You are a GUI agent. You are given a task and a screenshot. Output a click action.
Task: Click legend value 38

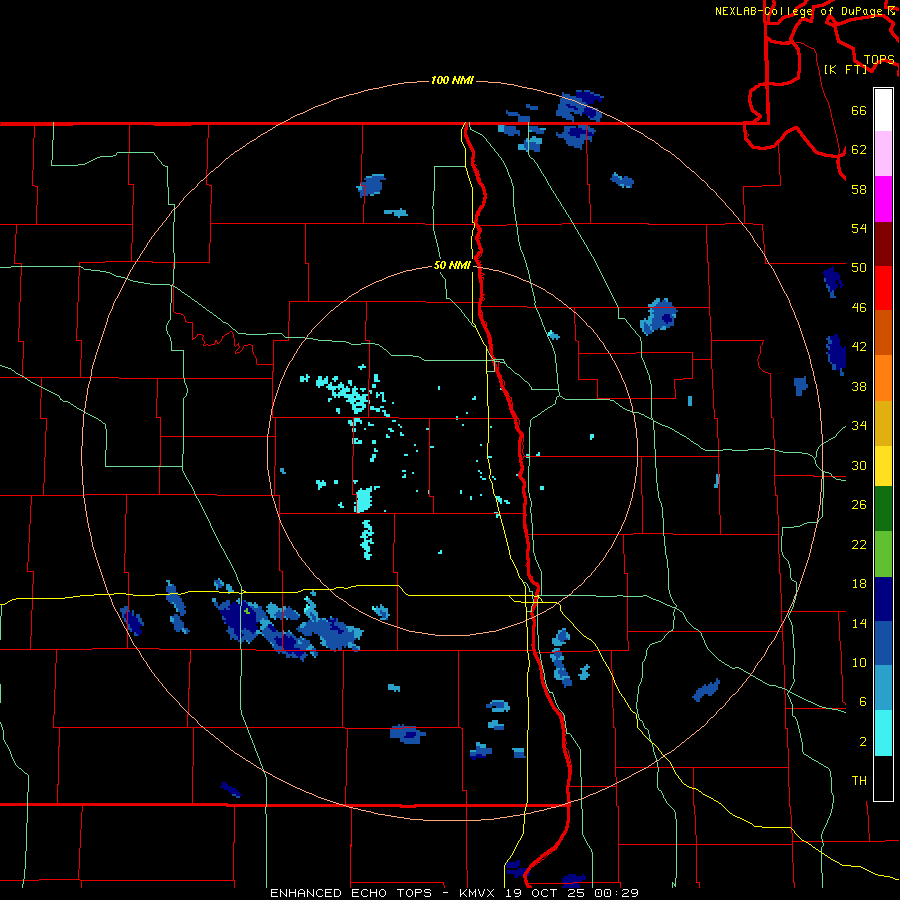point(859,386)
